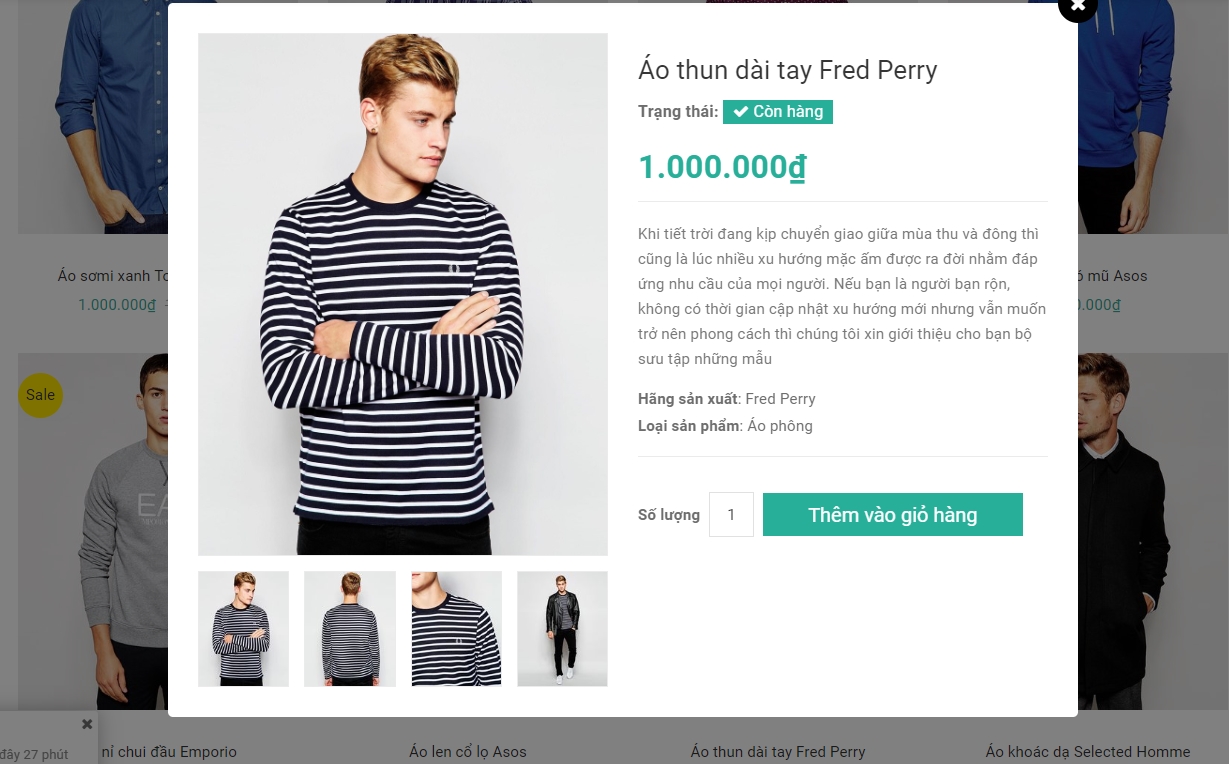Select the leather jacket outfit thumbnail

[x=562, y=629]
